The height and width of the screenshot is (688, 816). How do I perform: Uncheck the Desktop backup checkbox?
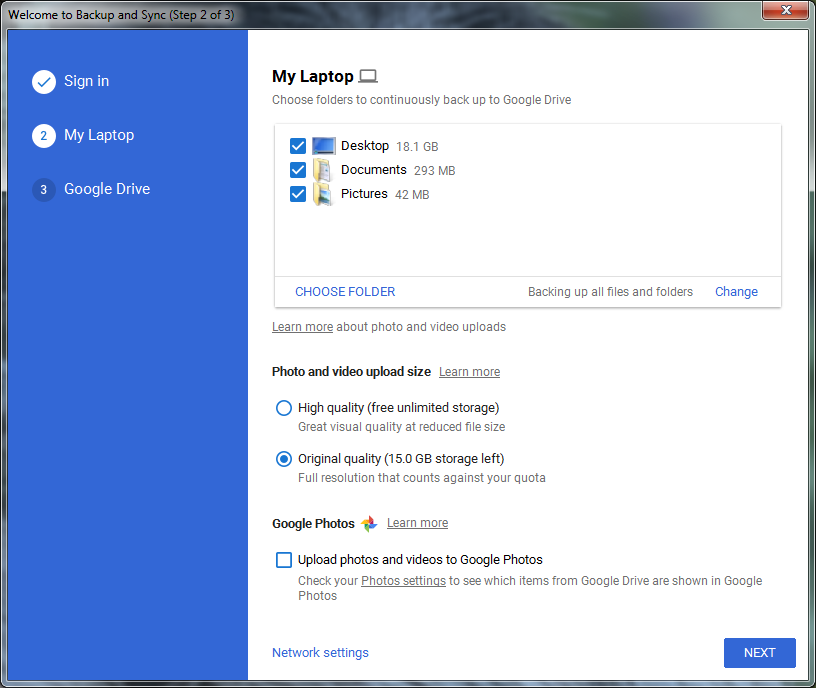(297, 145)
